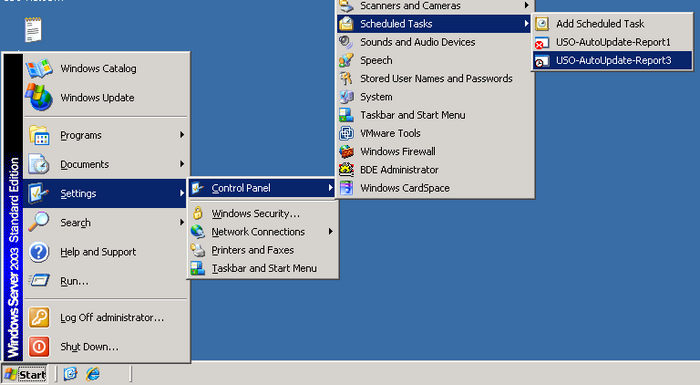Image resolution: width=700 pixels, height=385 pixels.
Task: Click the Programs folder icon
Action: pyautogui.click(x=39, y=135)
